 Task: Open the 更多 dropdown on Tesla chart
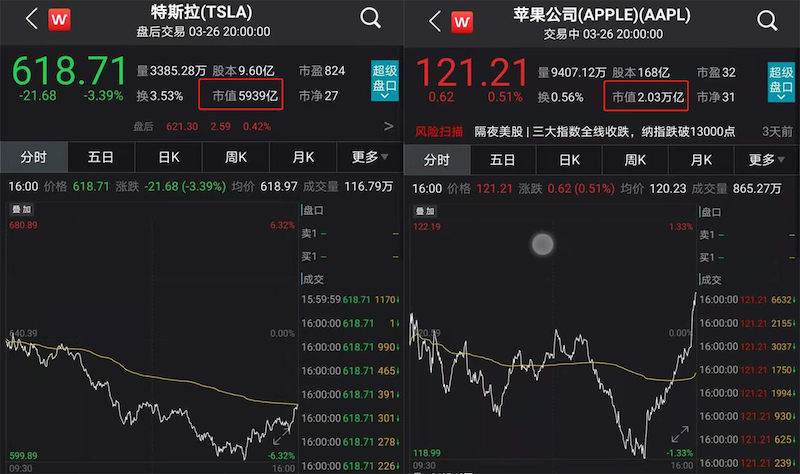pos(370,157)
